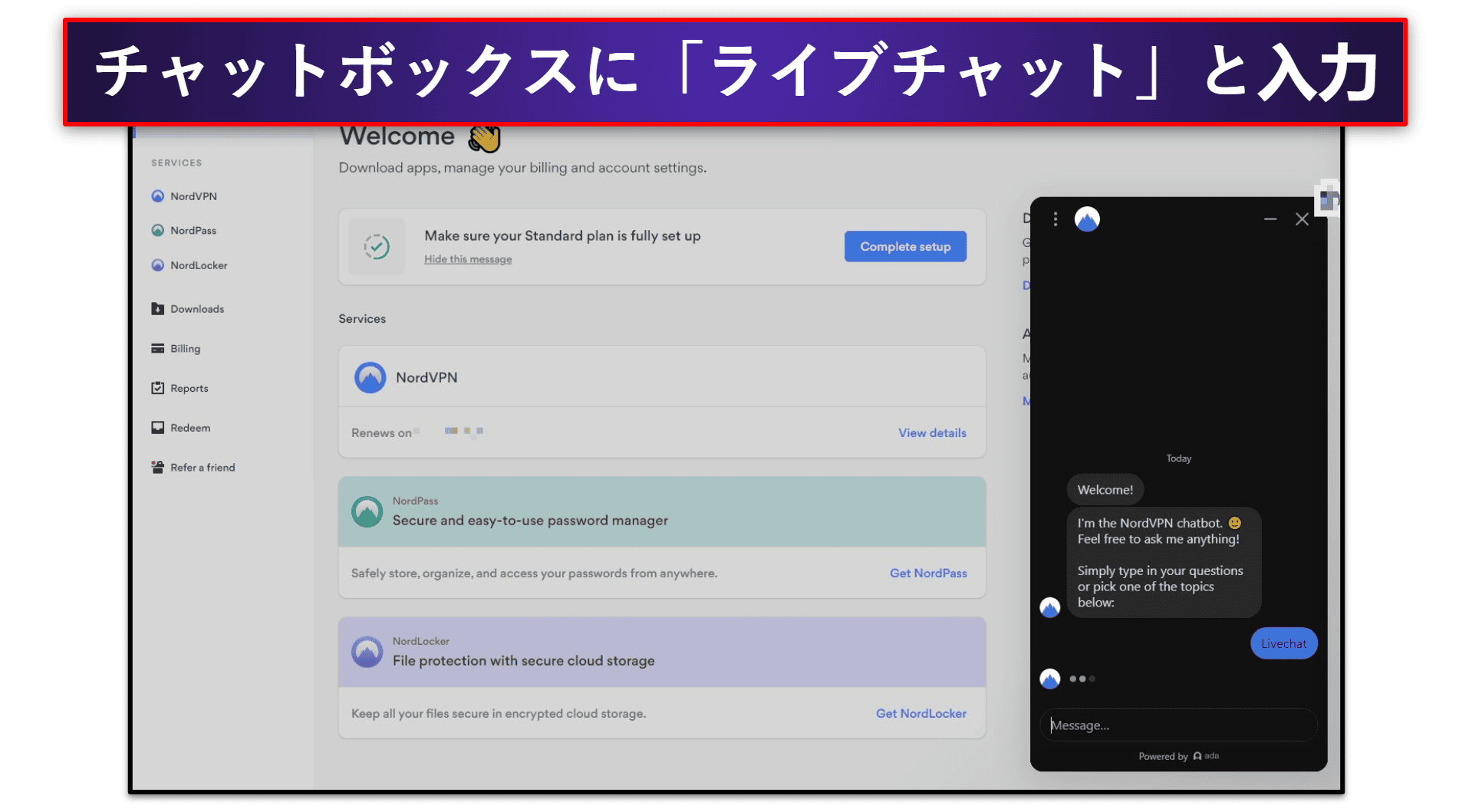Open the Redeem sidebar label
Viewport: 1472px width, 812px height.
pos(190,428)
